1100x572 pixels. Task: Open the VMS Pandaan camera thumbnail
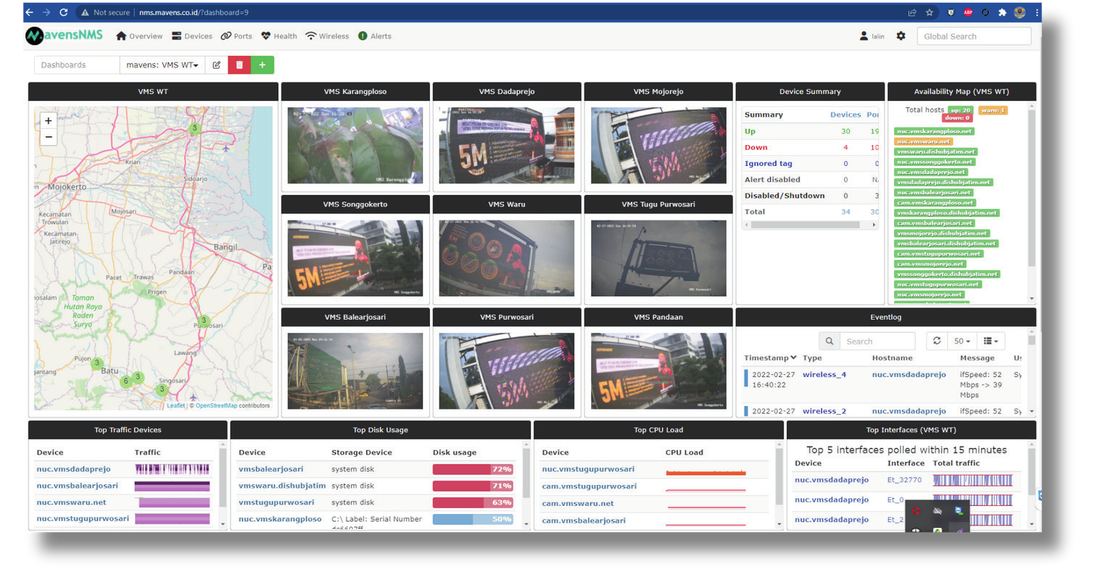tap(658, 371)
